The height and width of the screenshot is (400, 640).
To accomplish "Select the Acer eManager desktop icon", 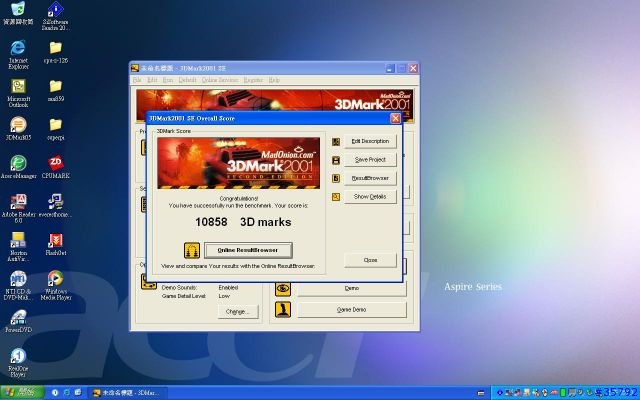I will [x=18, y=167].
